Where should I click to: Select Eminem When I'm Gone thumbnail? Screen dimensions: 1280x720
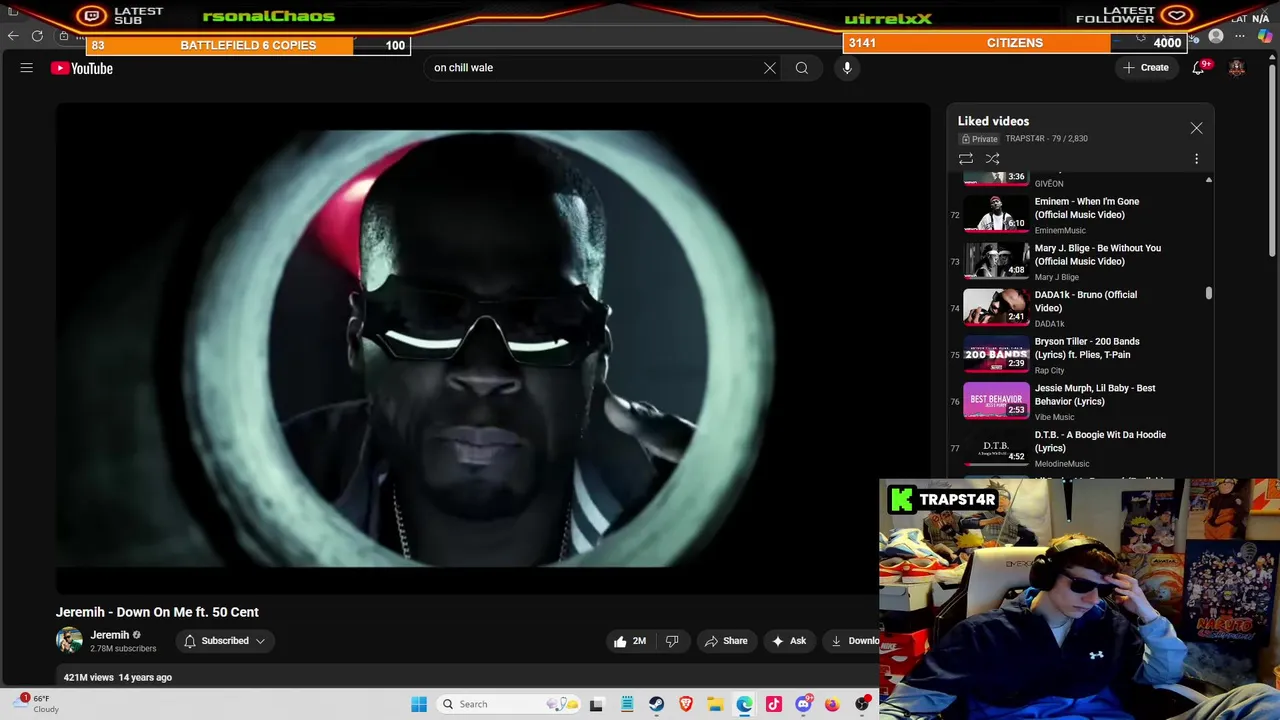pos(996,214)
